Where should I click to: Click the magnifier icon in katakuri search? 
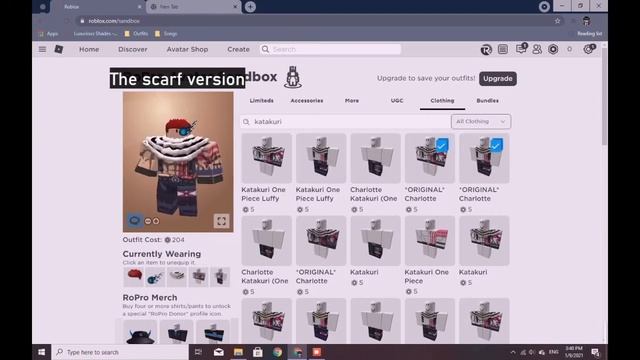246,122
